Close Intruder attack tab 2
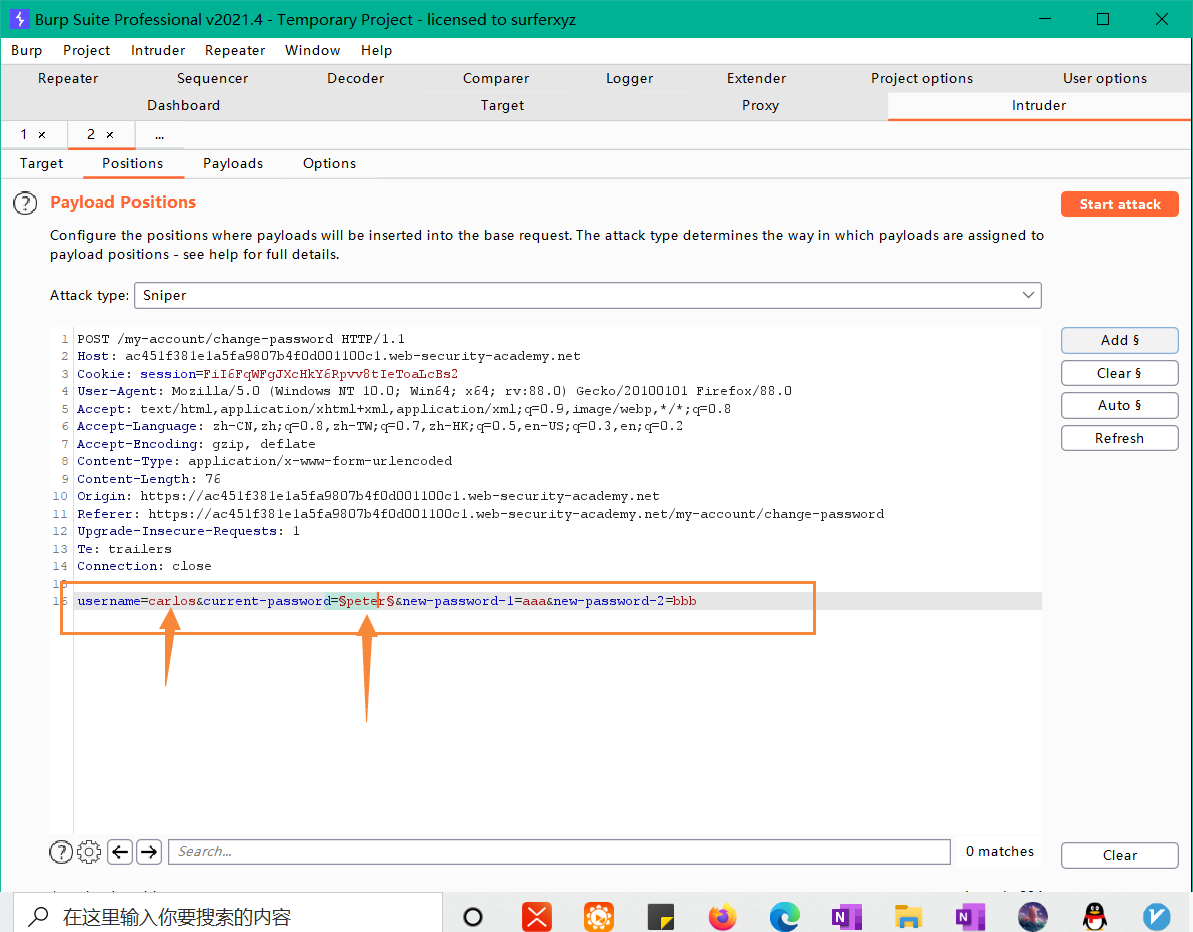The image size is (1193, 932). 110,135
